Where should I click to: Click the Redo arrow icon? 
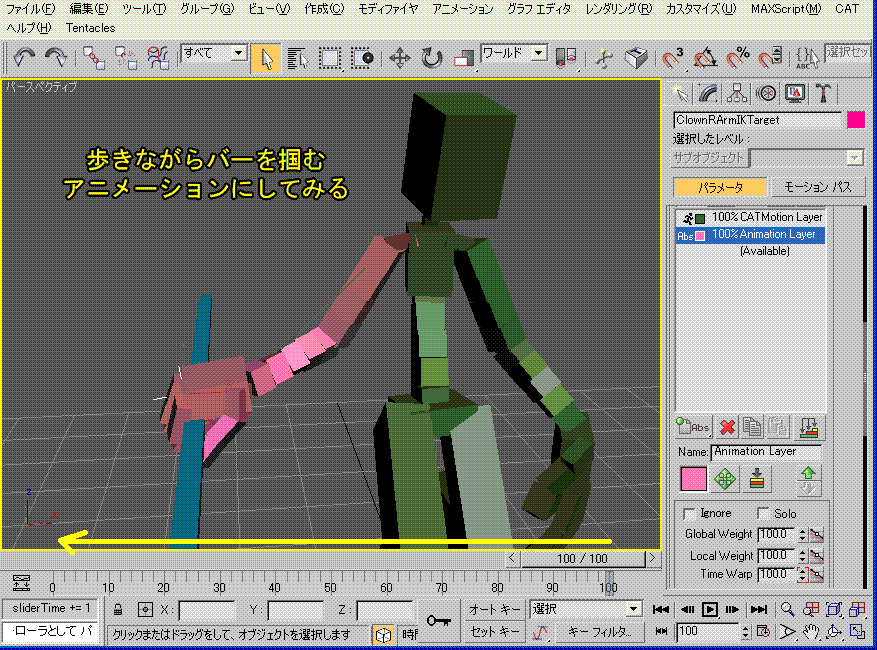tap(56, 57)
